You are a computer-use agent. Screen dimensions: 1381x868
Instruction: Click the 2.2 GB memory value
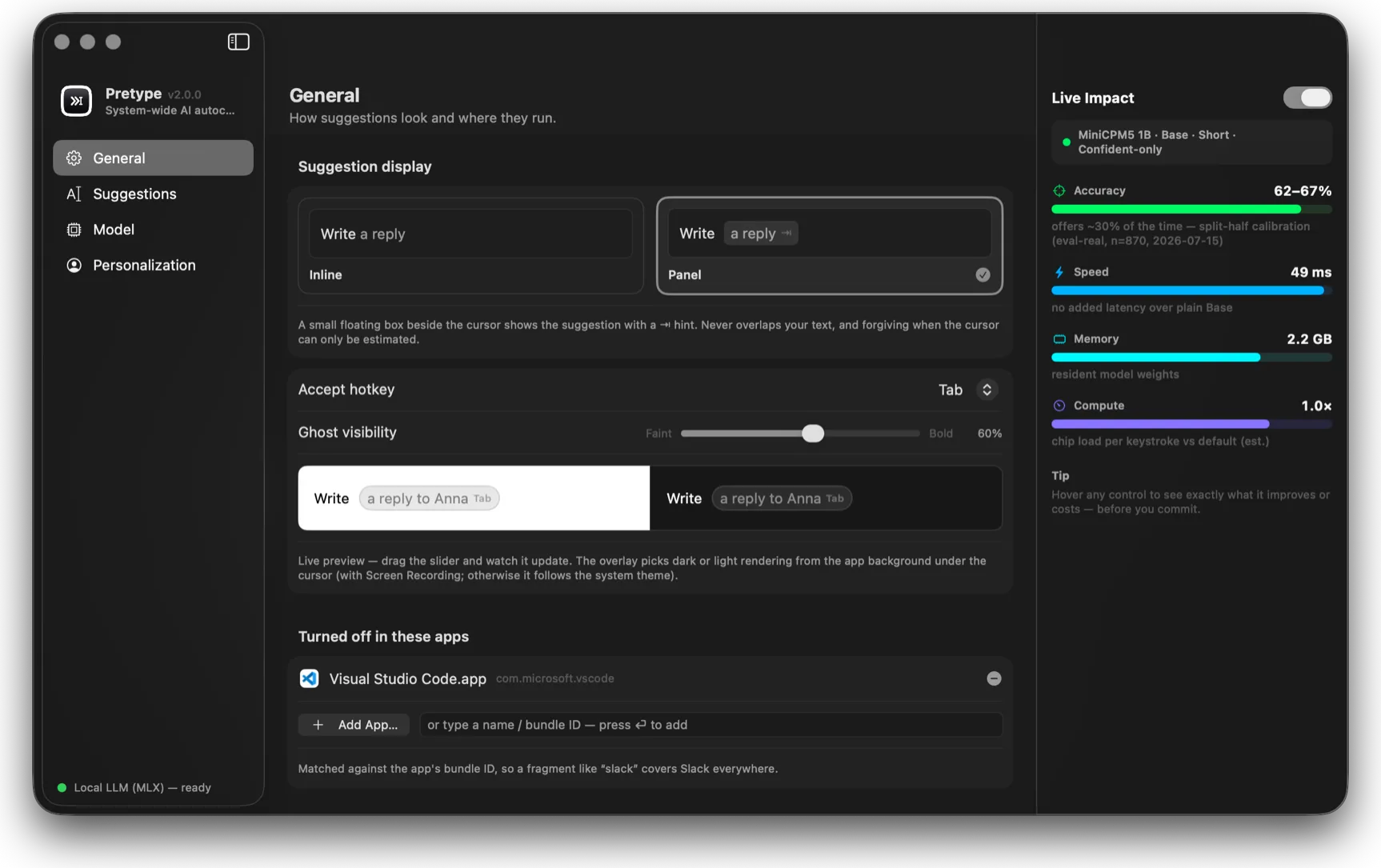pos(1309,339)
